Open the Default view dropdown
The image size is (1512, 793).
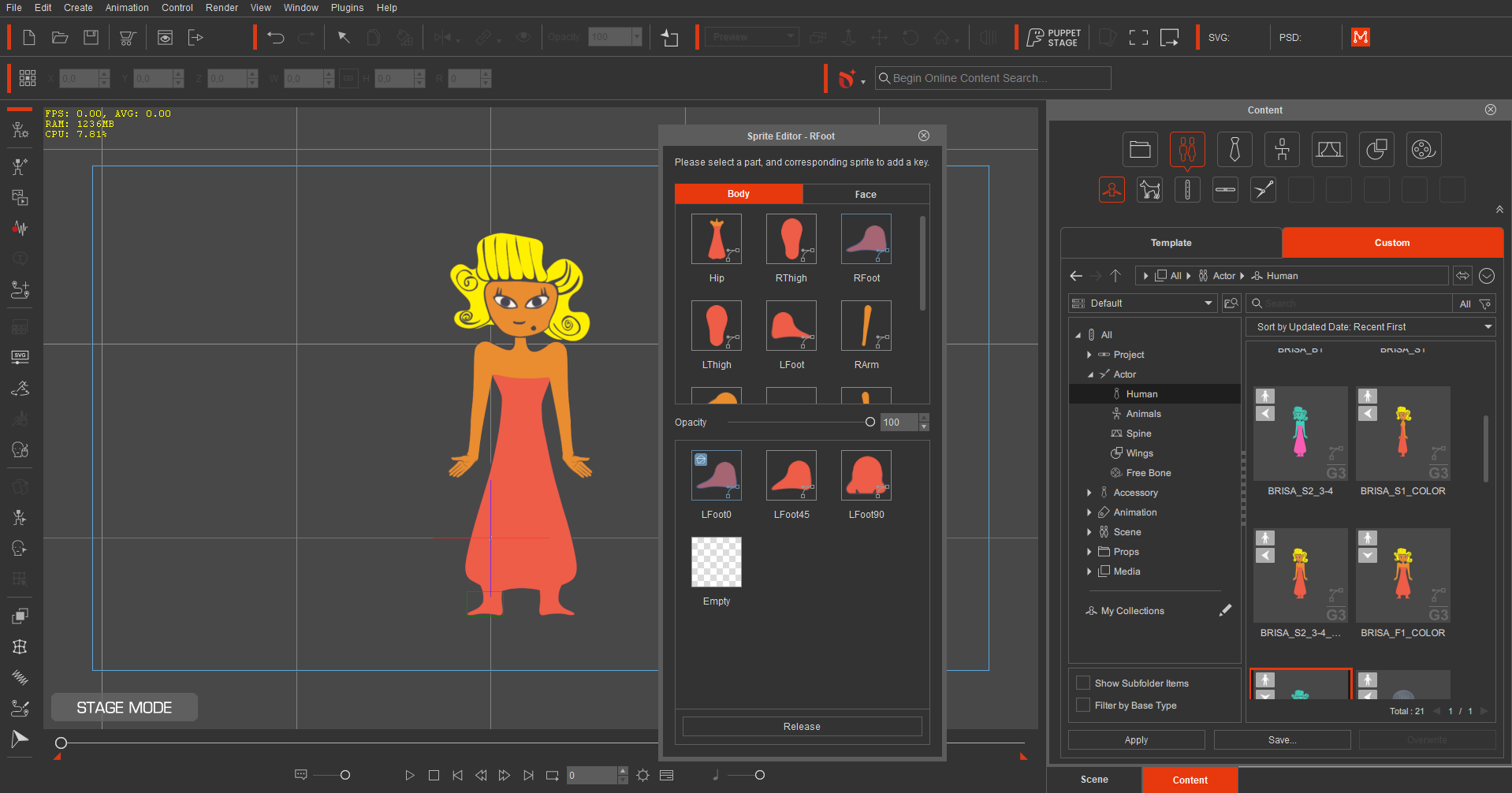click(x=1143, y=303)
